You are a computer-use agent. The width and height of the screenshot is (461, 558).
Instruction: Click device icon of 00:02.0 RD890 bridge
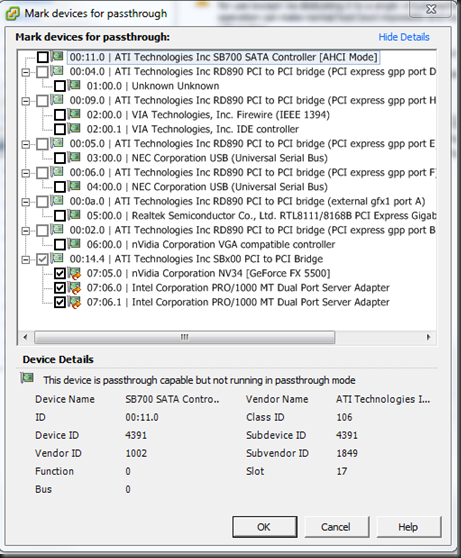coord(57,229)
